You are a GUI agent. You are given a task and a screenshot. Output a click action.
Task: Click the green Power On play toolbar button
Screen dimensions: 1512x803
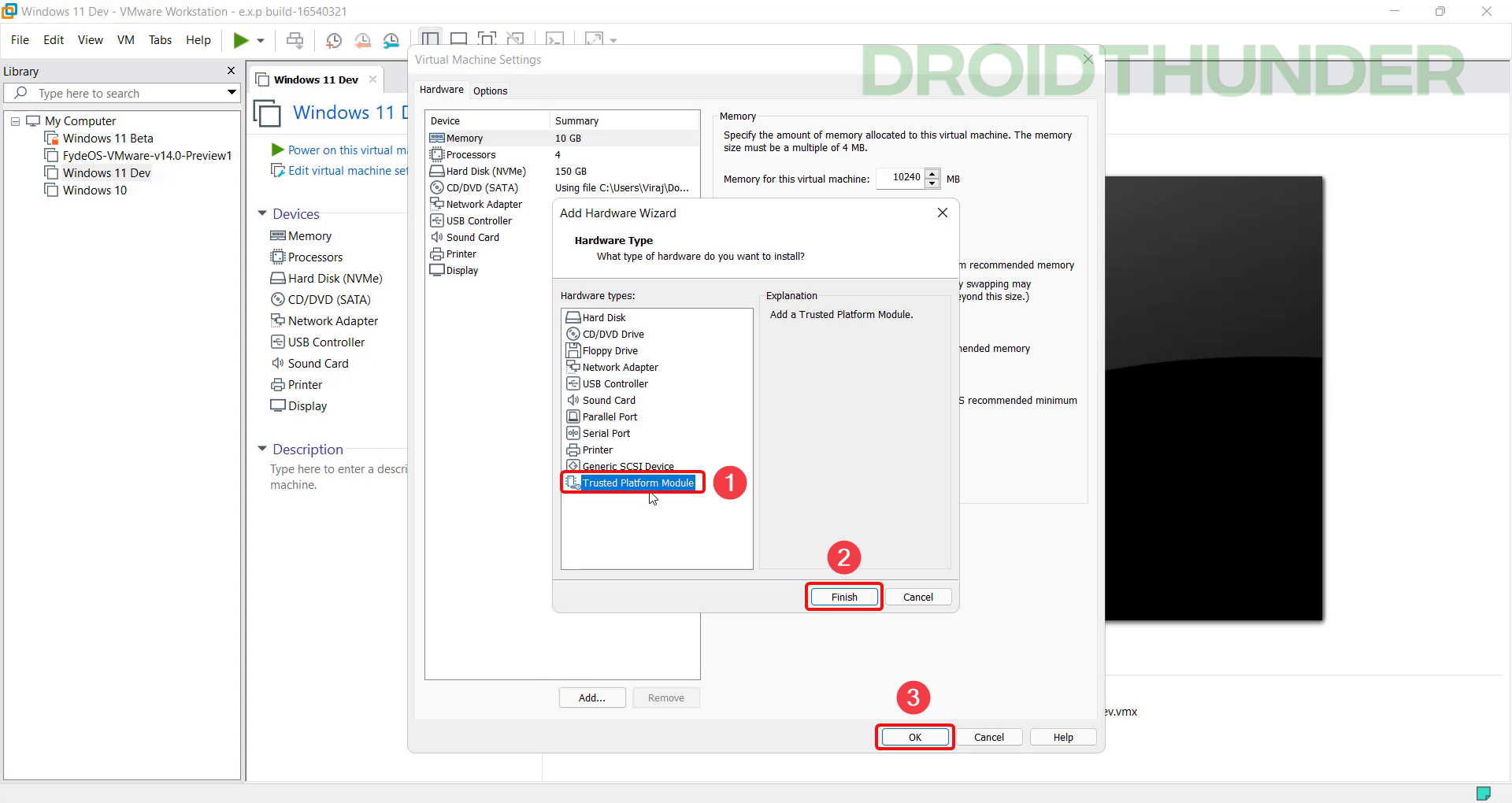coord(241,40)
